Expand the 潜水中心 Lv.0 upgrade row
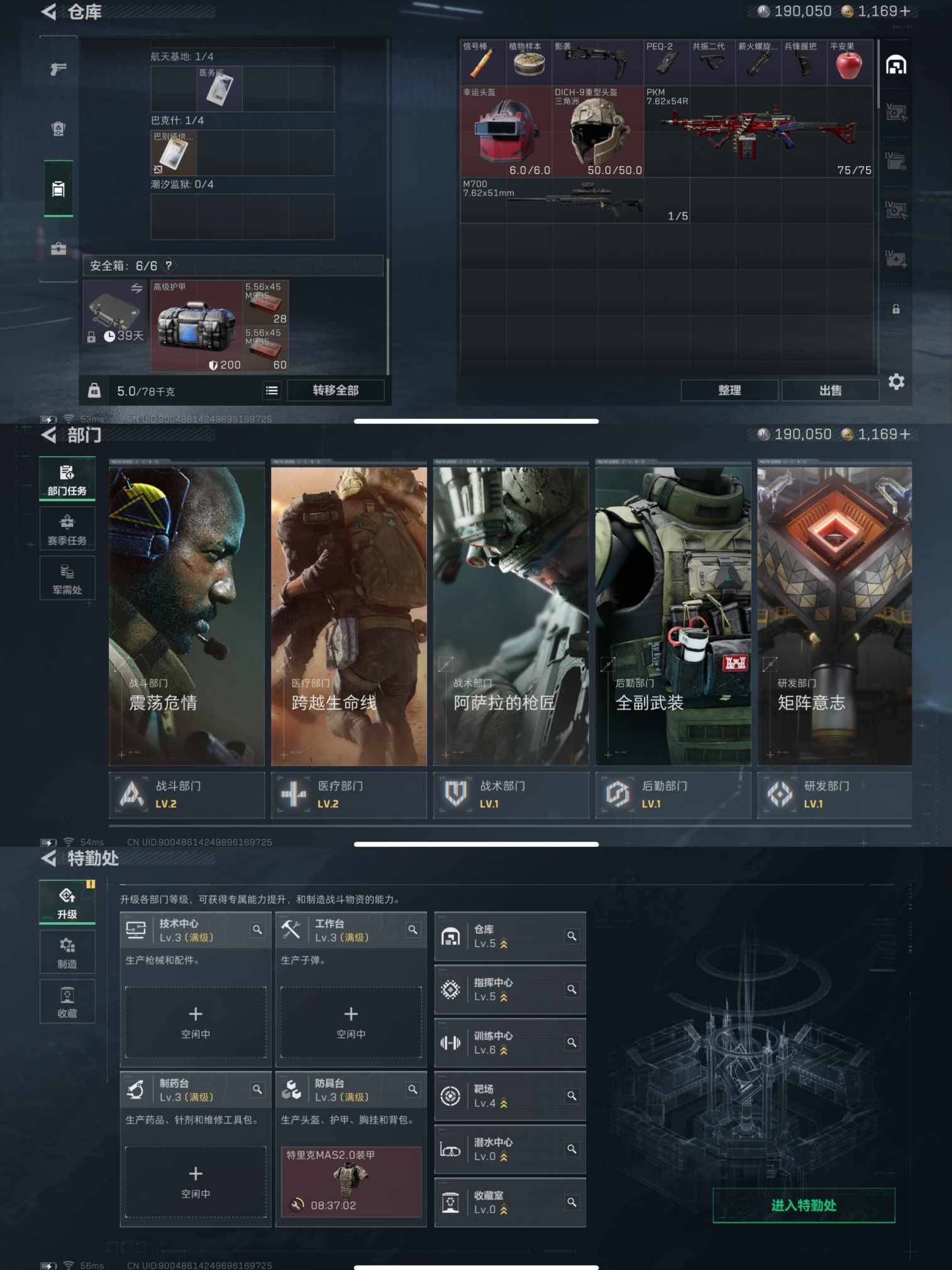 509,1149
